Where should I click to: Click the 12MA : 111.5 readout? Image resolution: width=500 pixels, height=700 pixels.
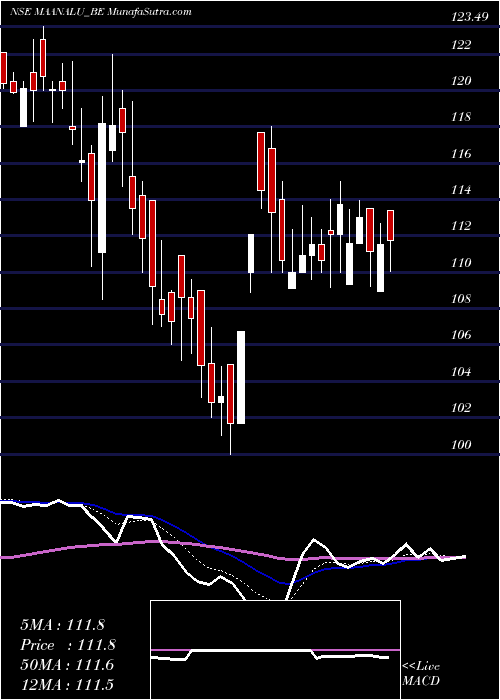tap(67, 684)
